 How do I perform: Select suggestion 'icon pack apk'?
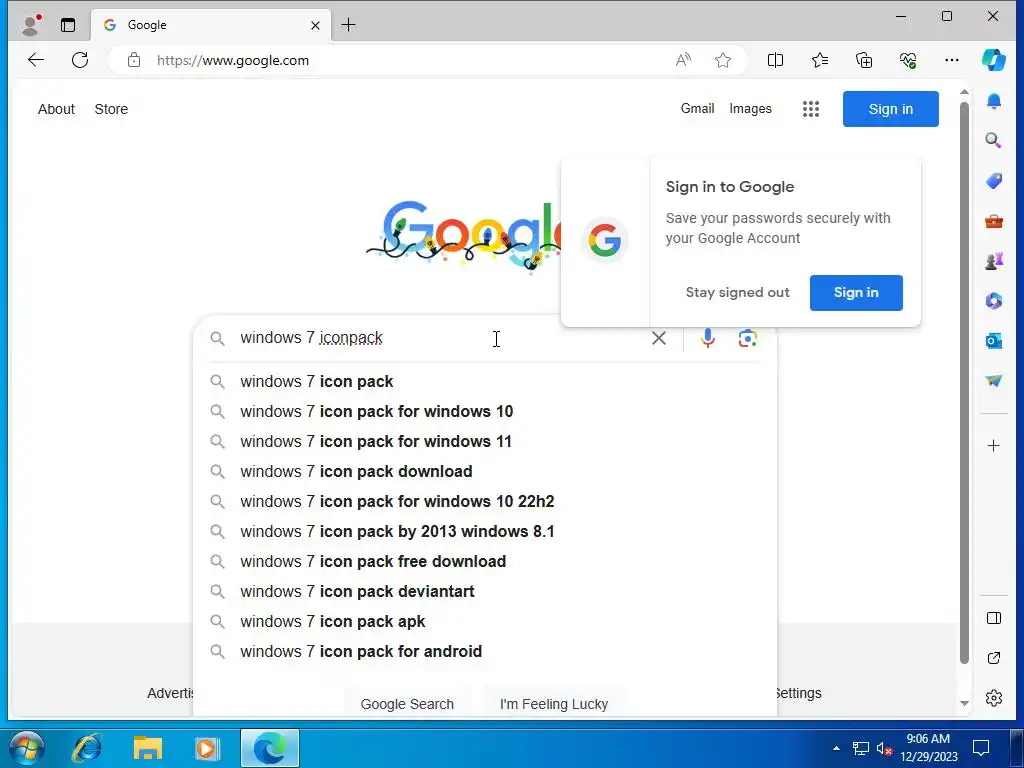pyautogui.click(x=485, y=622)
